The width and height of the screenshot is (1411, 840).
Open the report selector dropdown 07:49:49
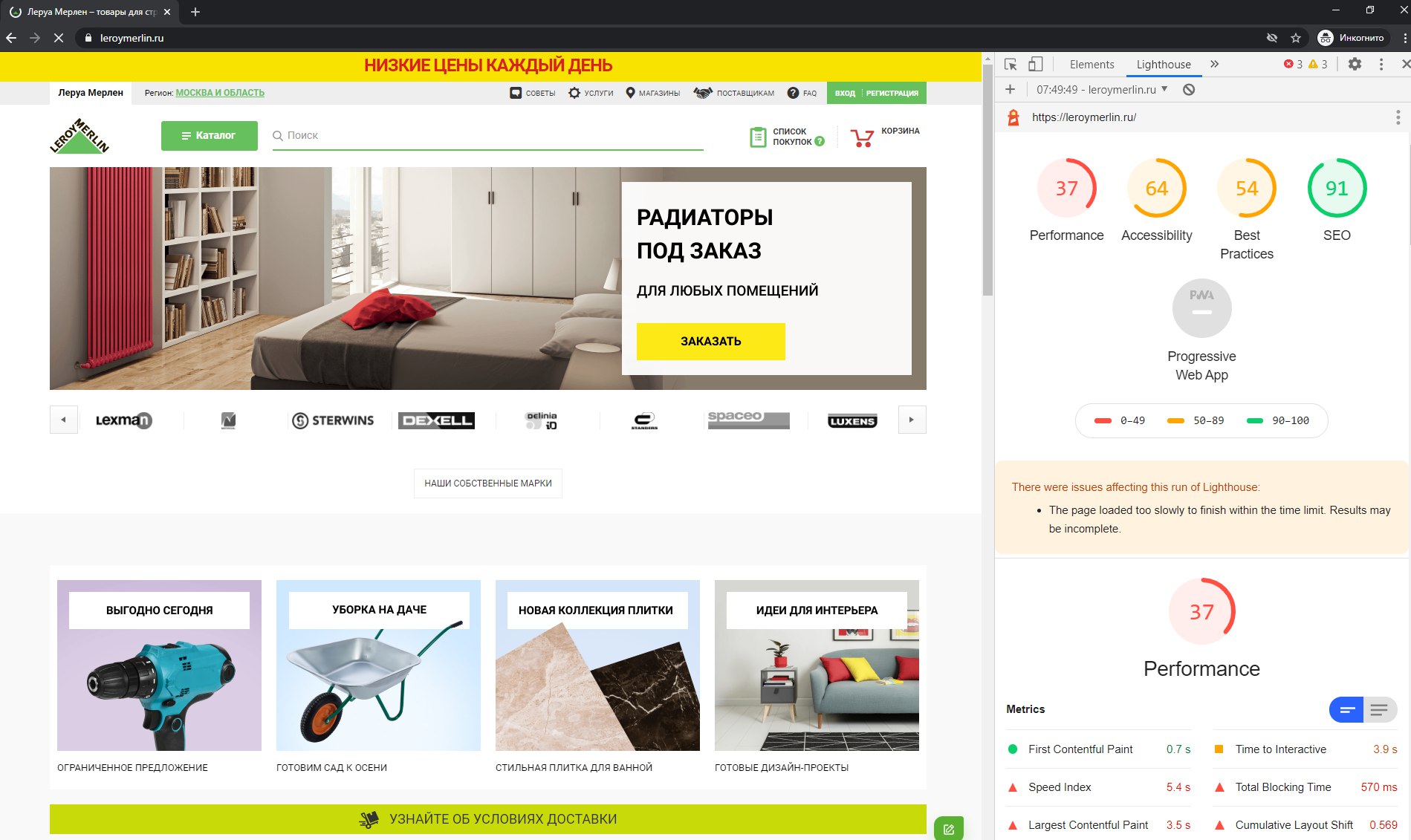tap(1102, 89)
